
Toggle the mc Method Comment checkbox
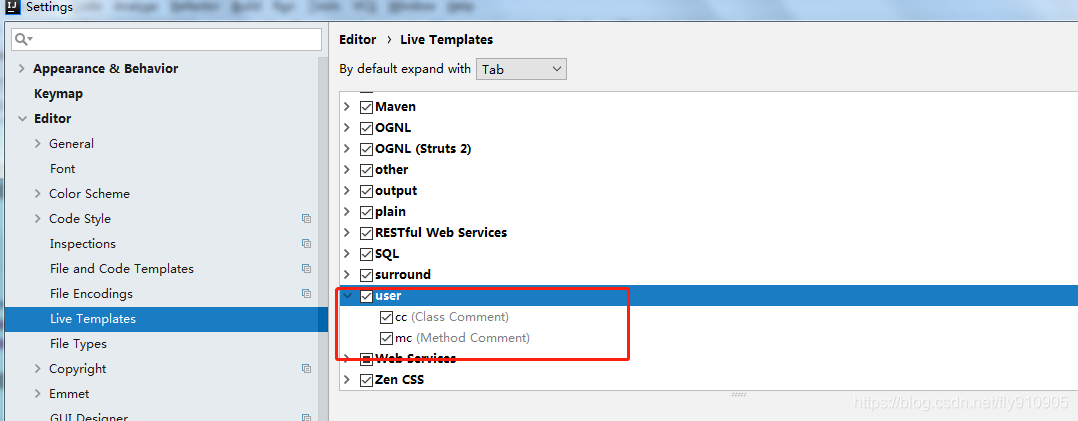386,338
